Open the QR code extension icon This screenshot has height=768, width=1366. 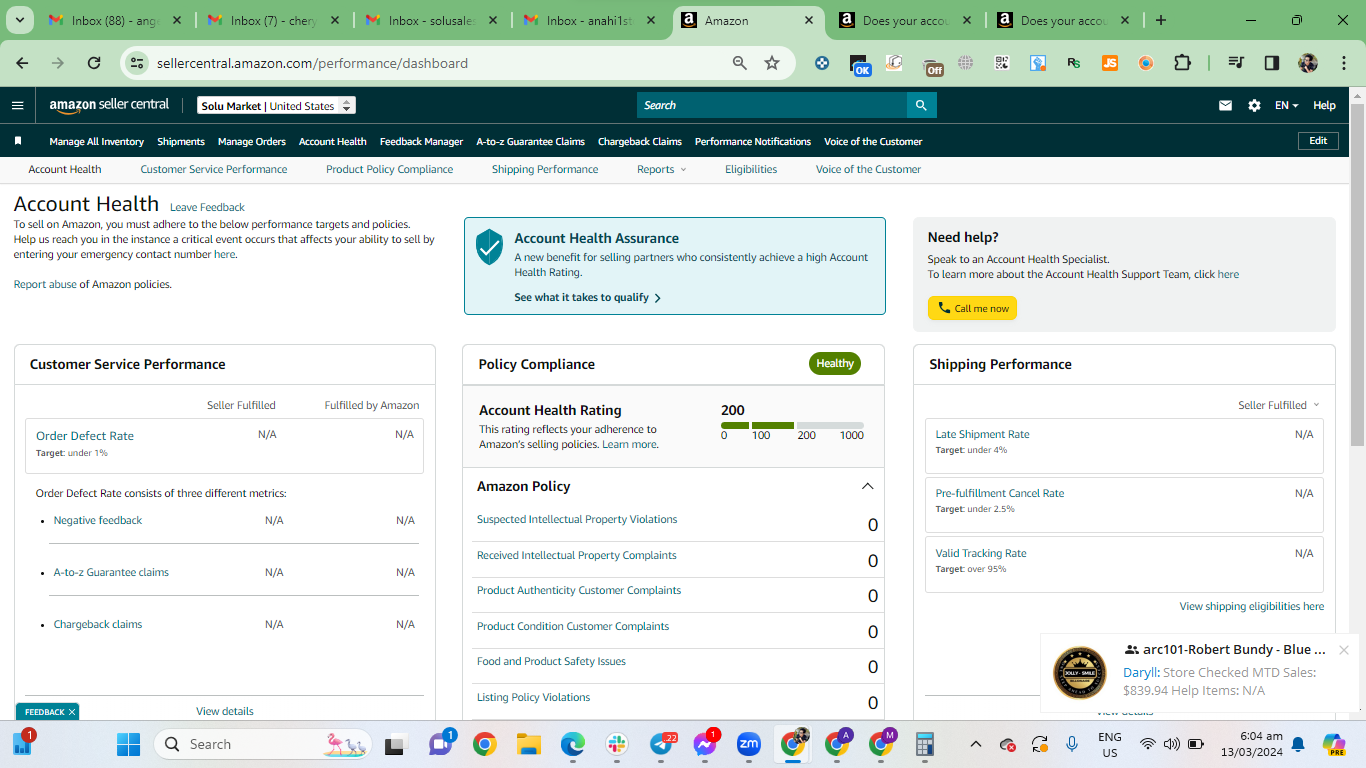coord(1002,63)
